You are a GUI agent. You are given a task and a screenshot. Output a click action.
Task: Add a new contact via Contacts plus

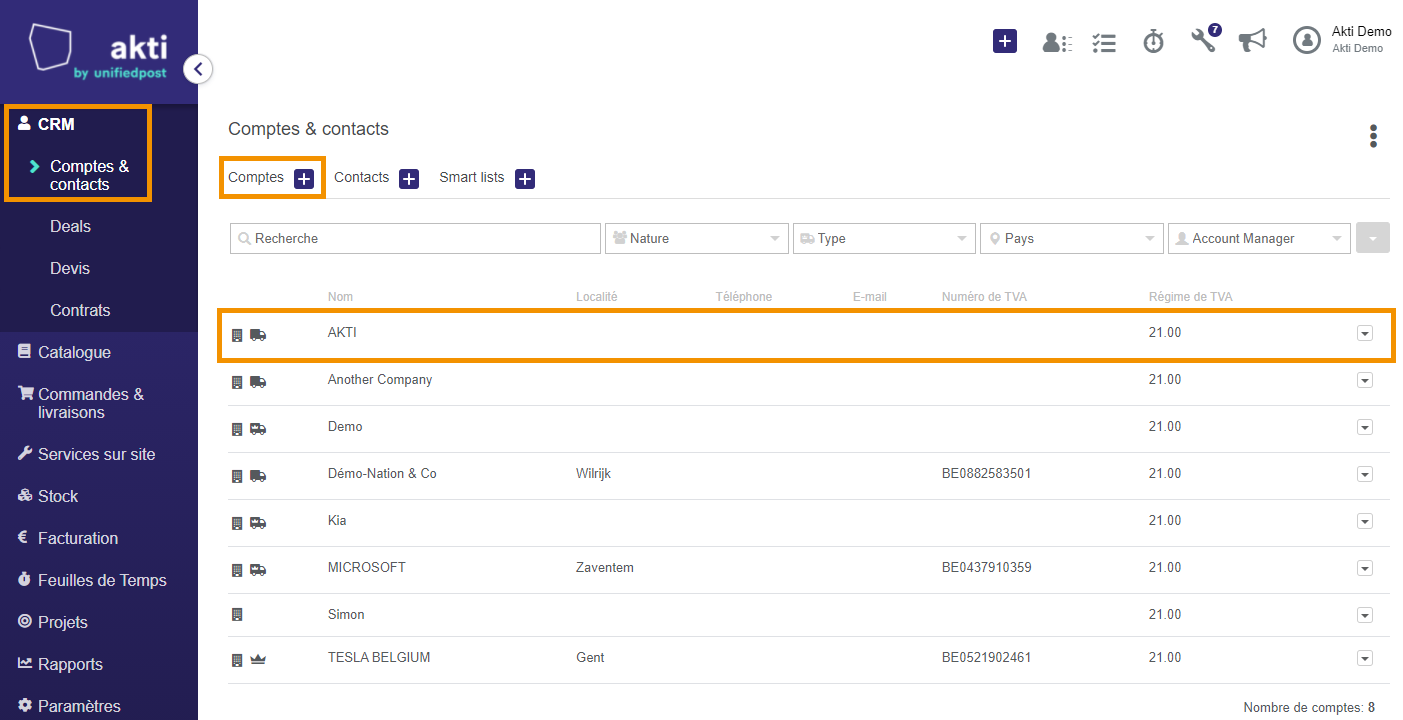409,179
